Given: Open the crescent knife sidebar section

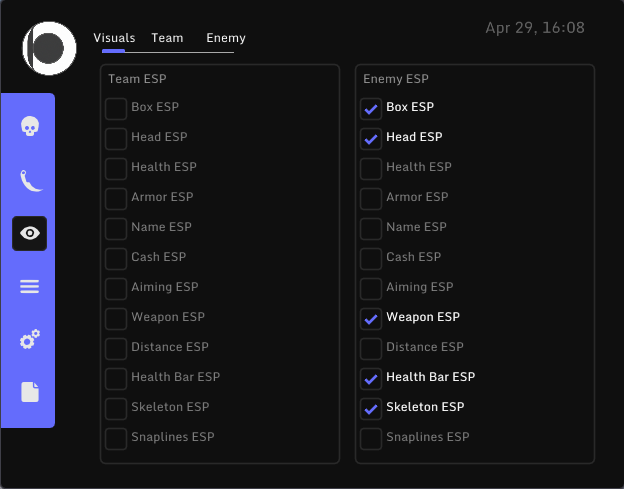Looking at the screenshot, I should coord(29,180).
